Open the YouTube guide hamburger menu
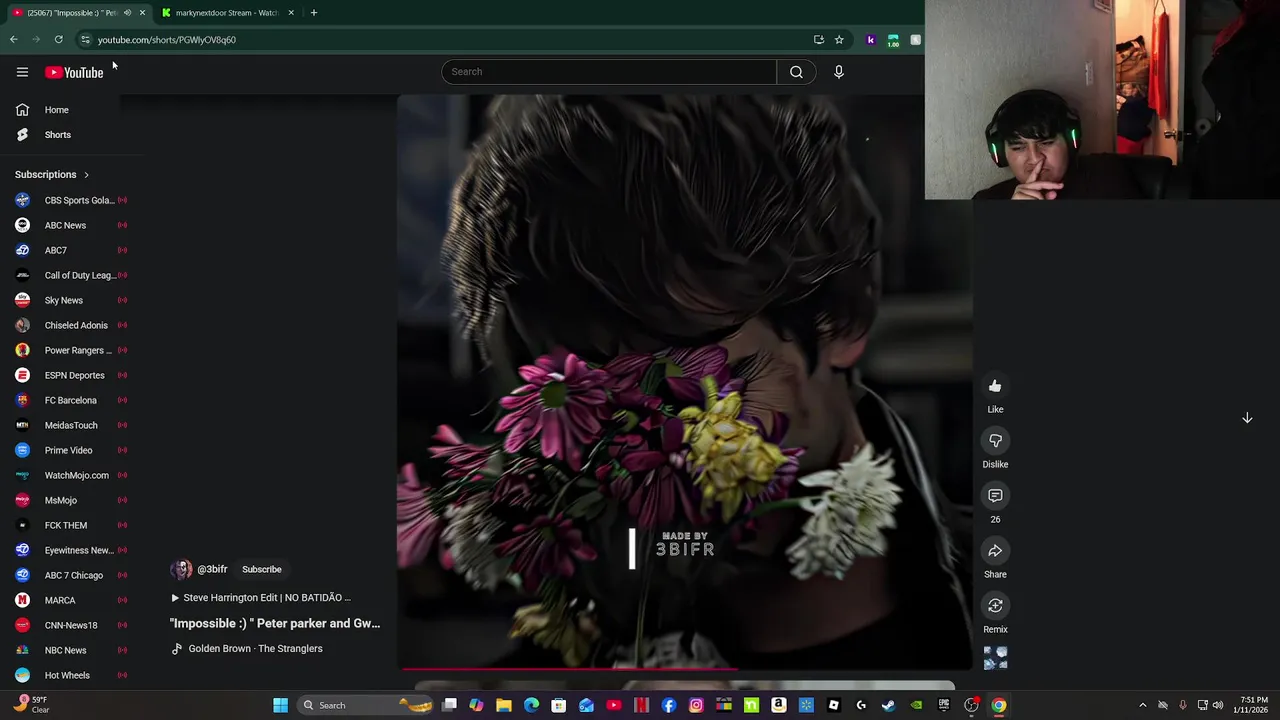The width and height of the screenshot is (1280, 720). pyautogui.click(x=22, y=72)
